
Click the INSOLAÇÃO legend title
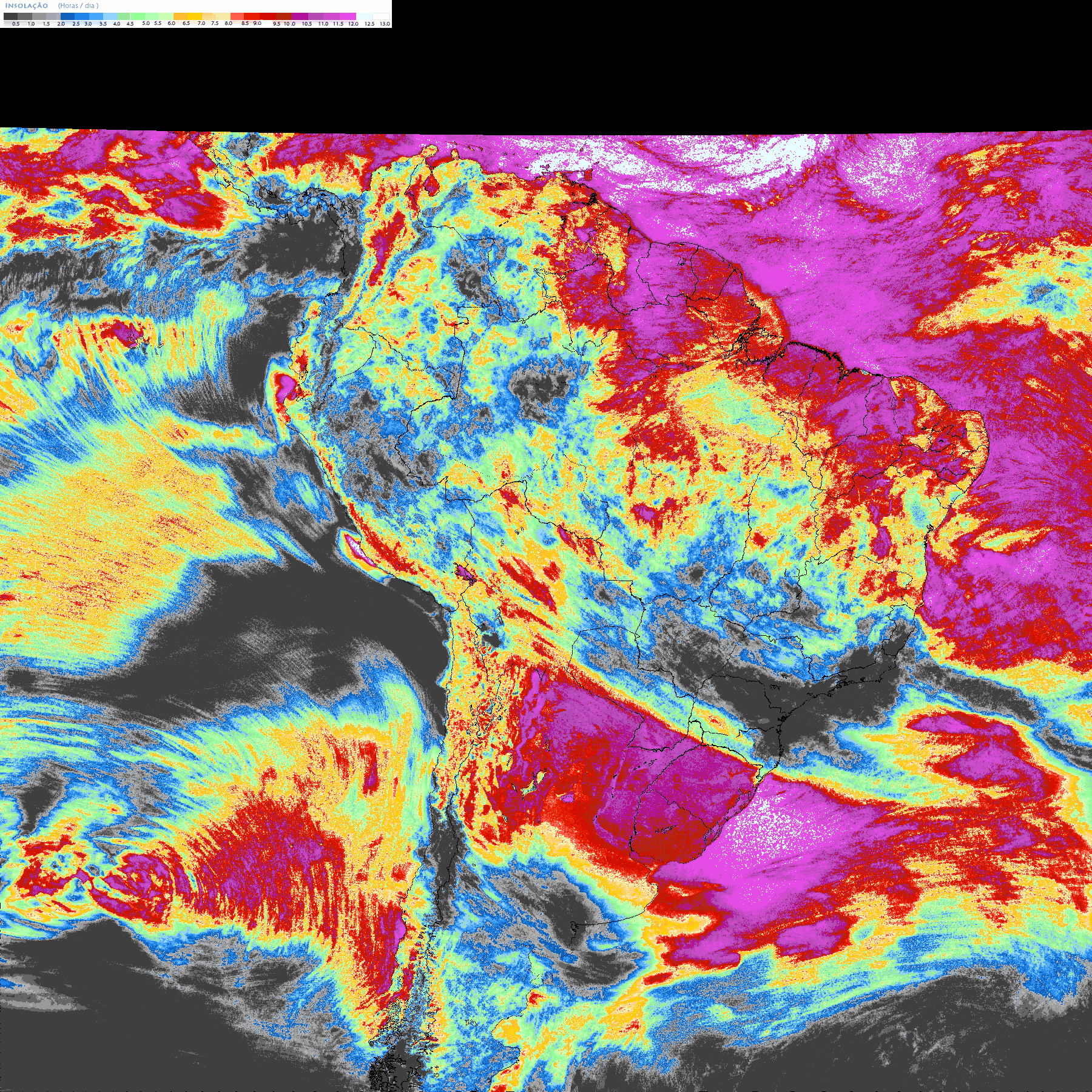point(27,5)
